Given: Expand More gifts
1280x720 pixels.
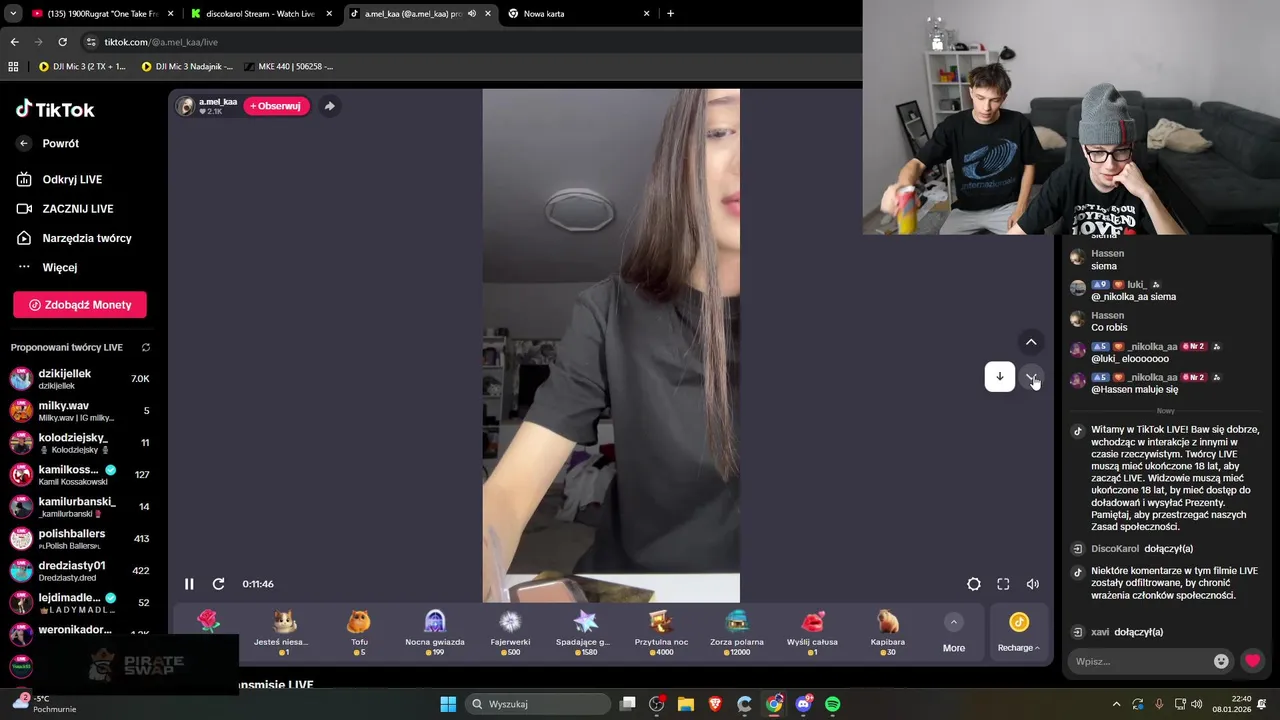Looking at the screenshot, I should (x=954, y=634).
